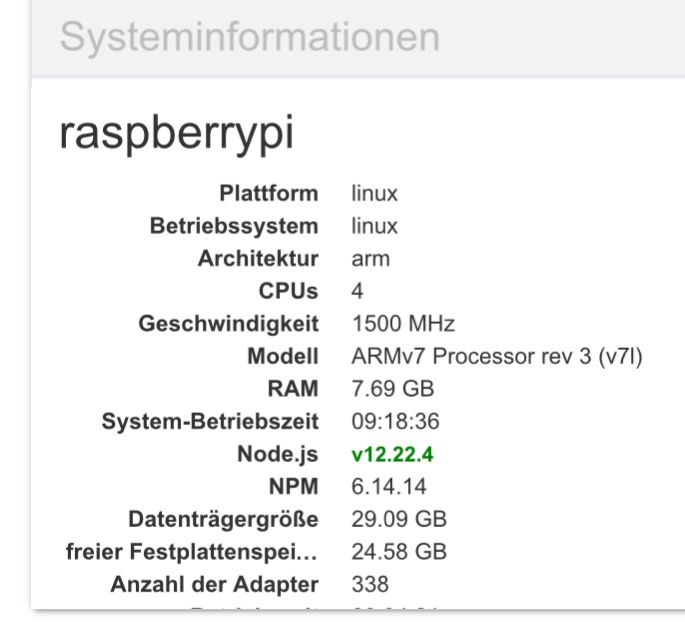
Task: Click the uptime value 09:18:36
Action: (395, 422)
